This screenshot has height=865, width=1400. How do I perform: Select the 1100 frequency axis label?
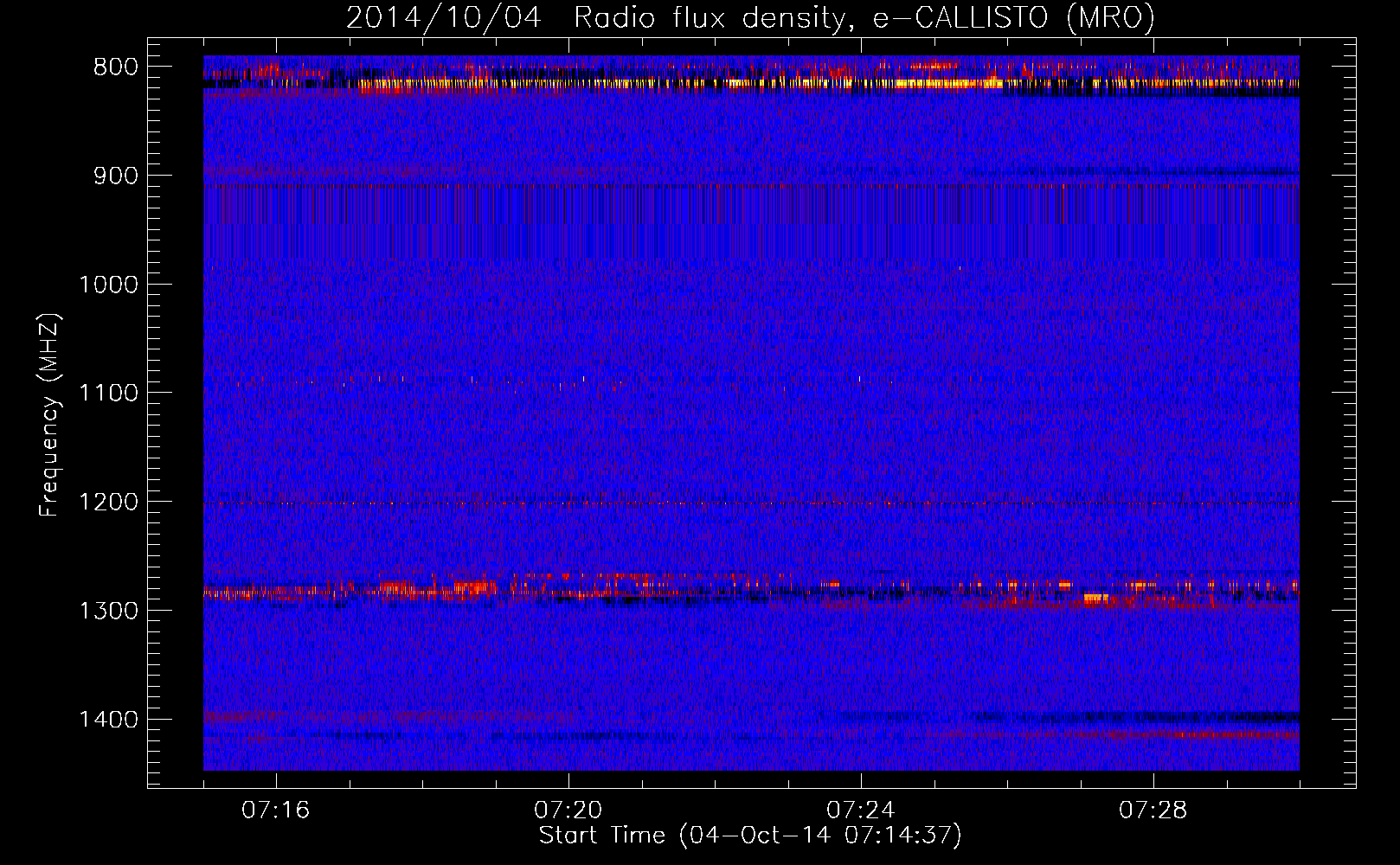pyautogui.click(x=108, y=394)
